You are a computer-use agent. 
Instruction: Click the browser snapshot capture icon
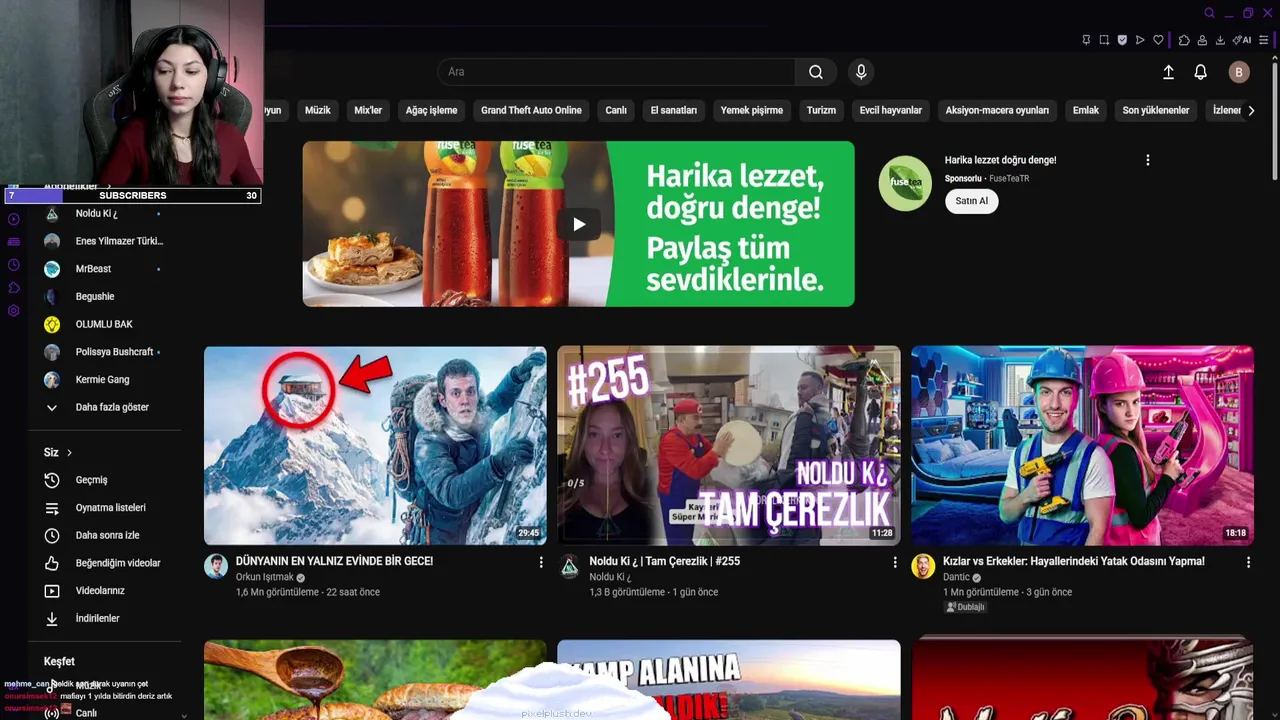pos(1104,40)
